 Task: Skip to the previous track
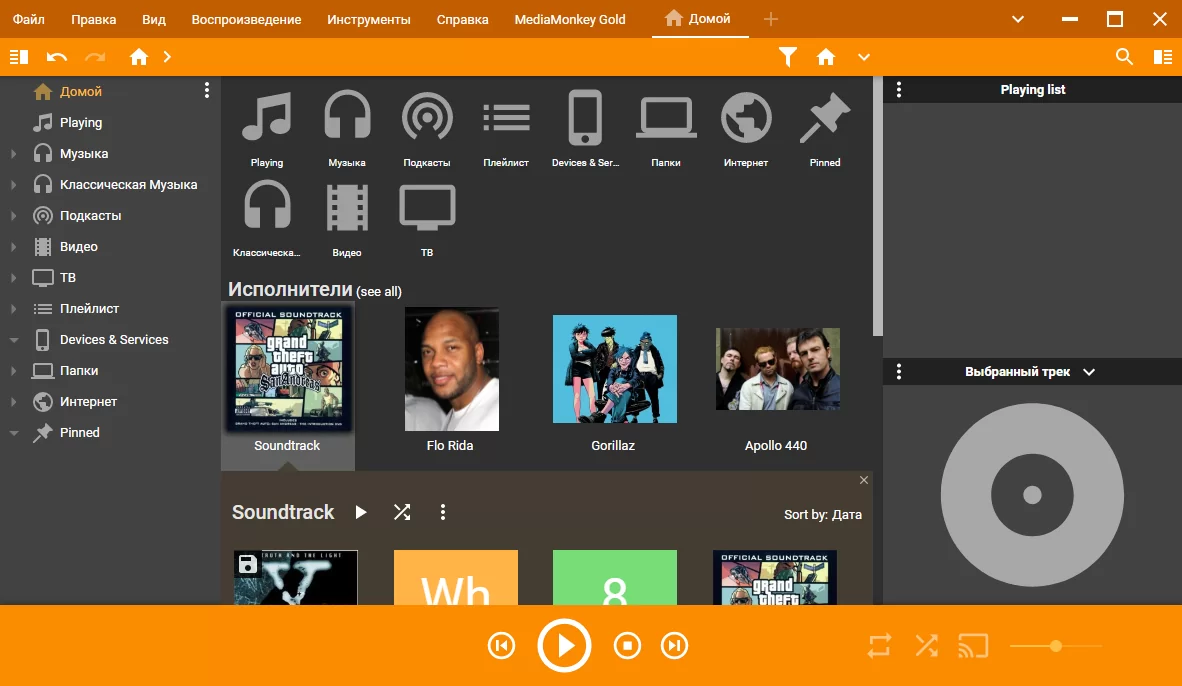pos(501,645)
